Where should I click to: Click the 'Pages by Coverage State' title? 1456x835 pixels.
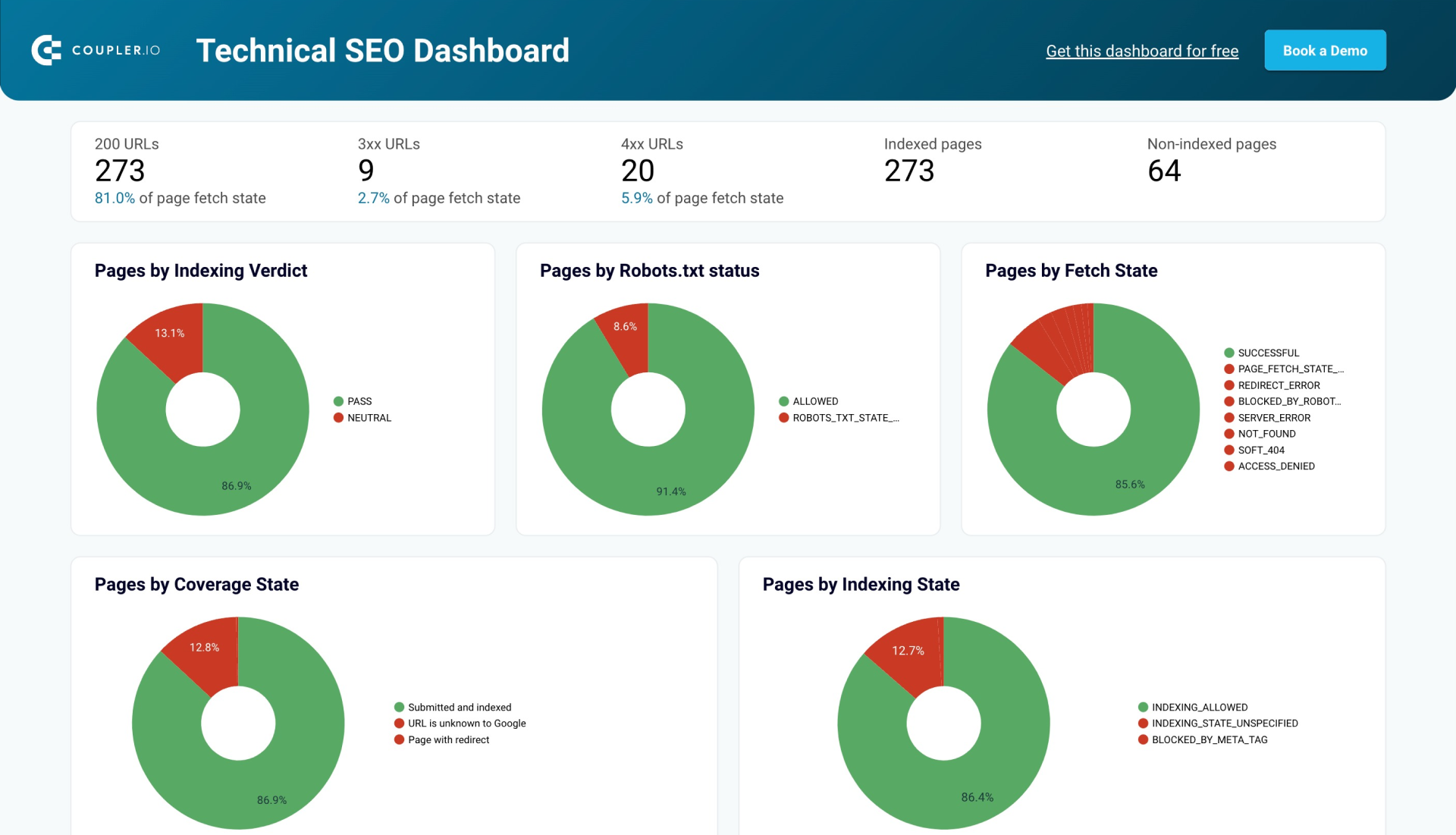click(196, 584)
